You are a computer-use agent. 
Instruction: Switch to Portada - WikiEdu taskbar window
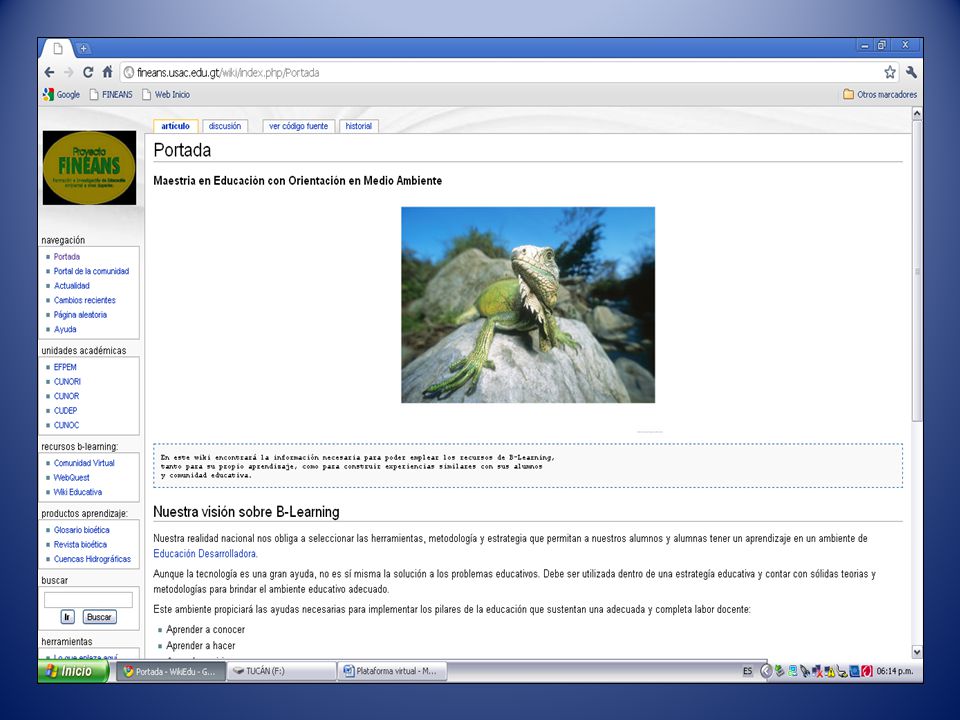(x=170, y=671)
